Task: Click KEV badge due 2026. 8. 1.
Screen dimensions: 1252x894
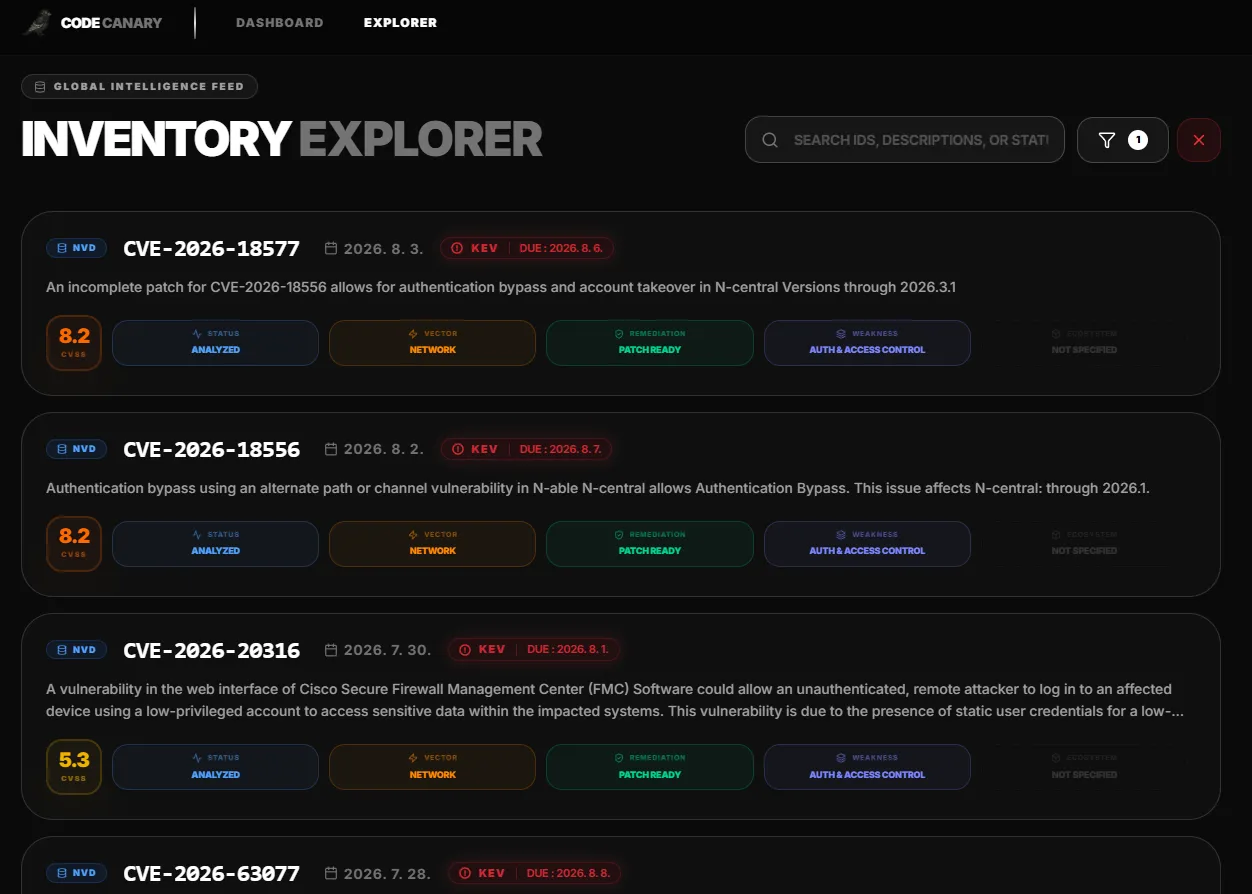Action: tap(534, 650)
